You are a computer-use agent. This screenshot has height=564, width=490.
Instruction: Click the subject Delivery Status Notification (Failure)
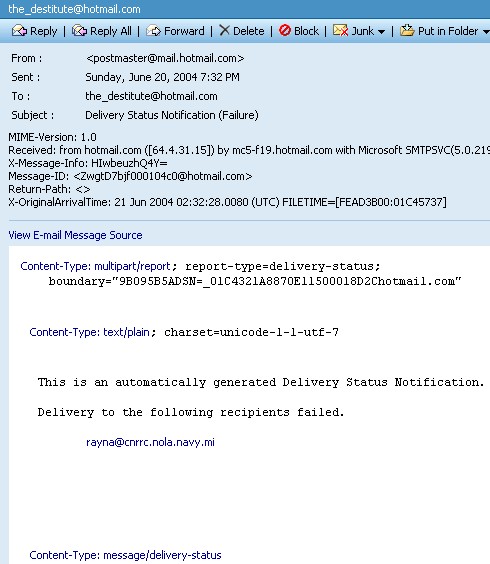[x=172, y=115]
